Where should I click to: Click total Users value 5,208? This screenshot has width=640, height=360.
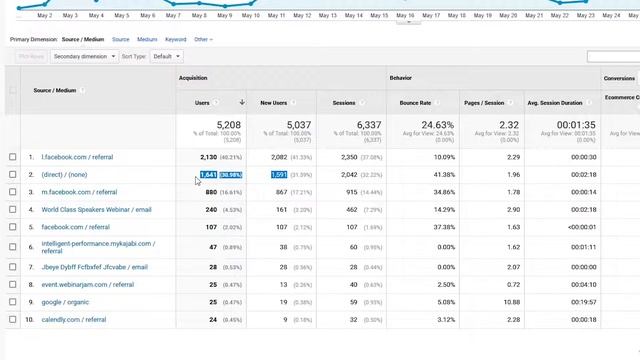(x=229, y=125)
